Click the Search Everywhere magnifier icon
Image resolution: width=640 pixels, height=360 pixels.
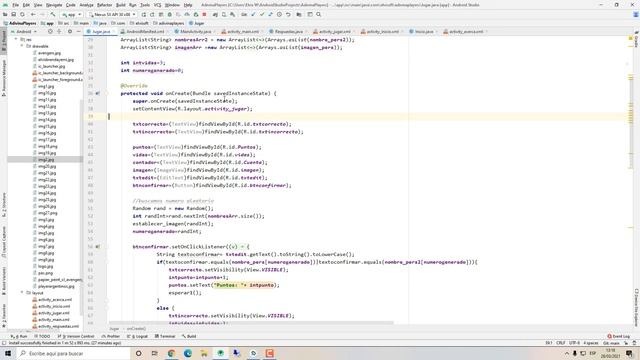318,14
